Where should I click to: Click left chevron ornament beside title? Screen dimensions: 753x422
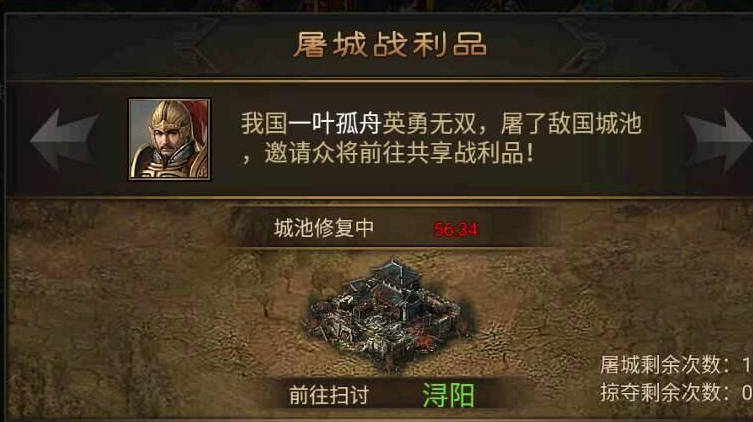(x=197, y=45)
